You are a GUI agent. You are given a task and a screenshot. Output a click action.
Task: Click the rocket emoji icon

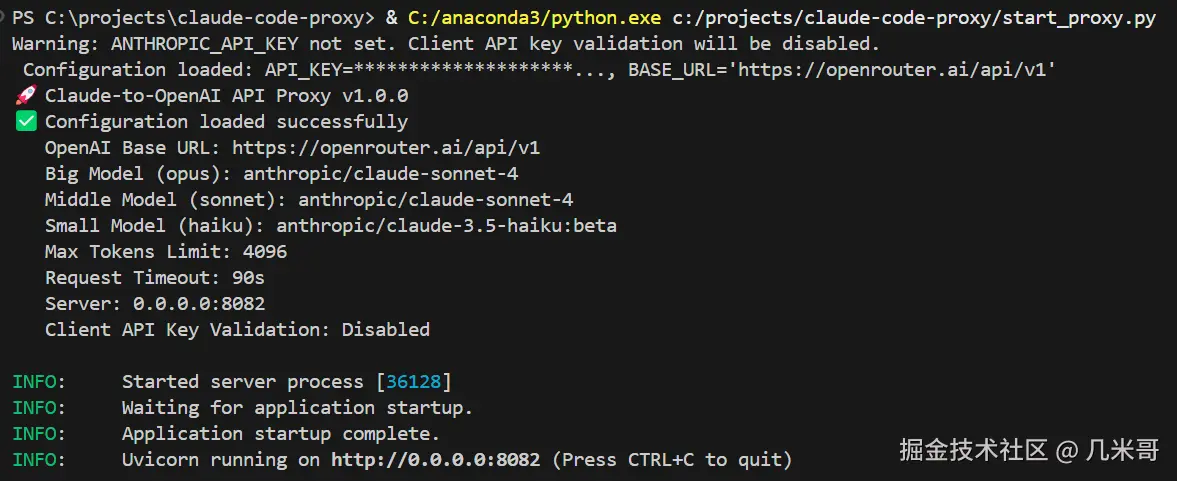[x=26, y=95]
